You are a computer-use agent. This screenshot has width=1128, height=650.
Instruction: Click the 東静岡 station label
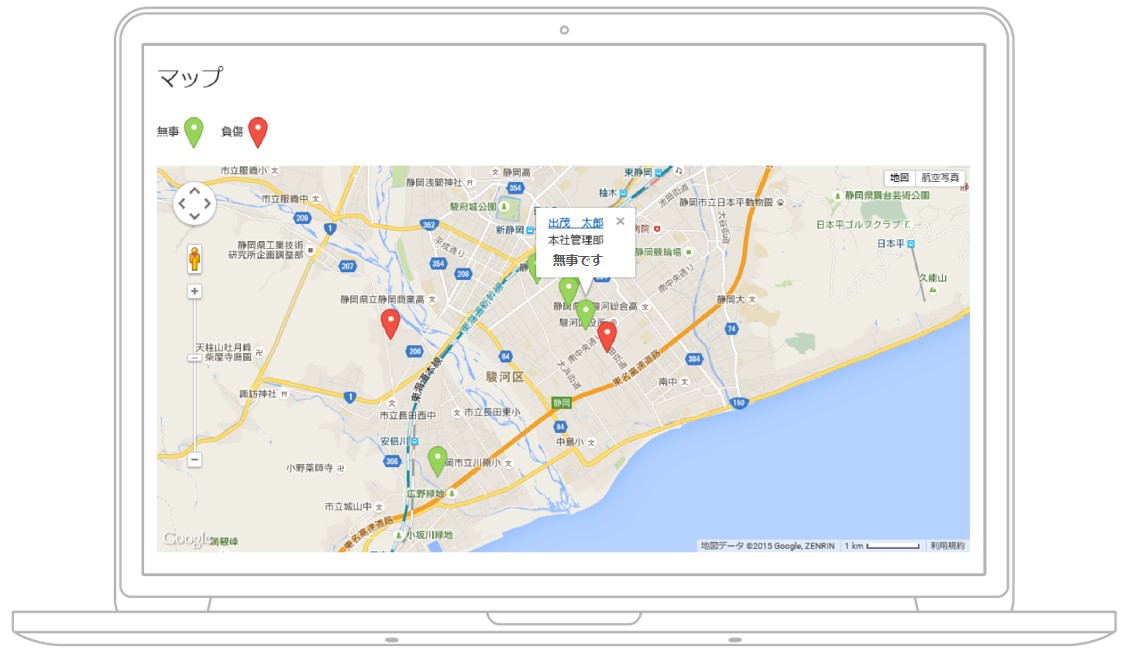pyautogui.click(x=638, y=173)
